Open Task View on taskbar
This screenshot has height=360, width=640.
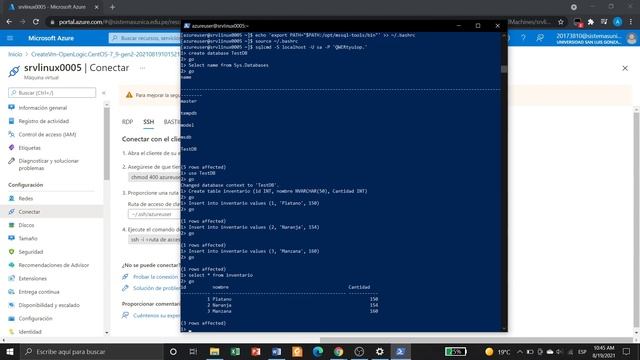coord(193,351)
